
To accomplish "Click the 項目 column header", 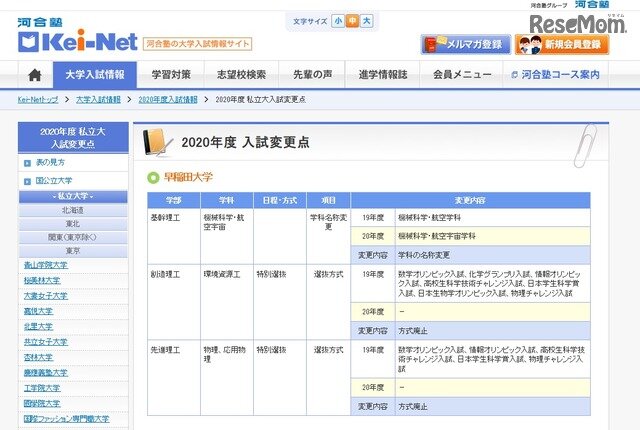I will 329,200.
